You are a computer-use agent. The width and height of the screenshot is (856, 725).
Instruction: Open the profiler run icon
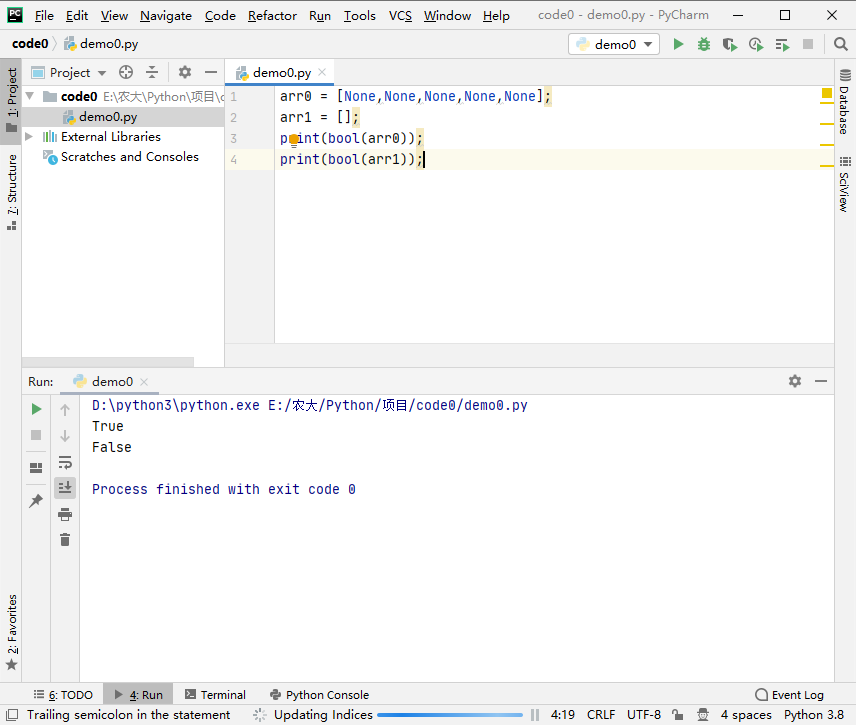click(756, 44)
